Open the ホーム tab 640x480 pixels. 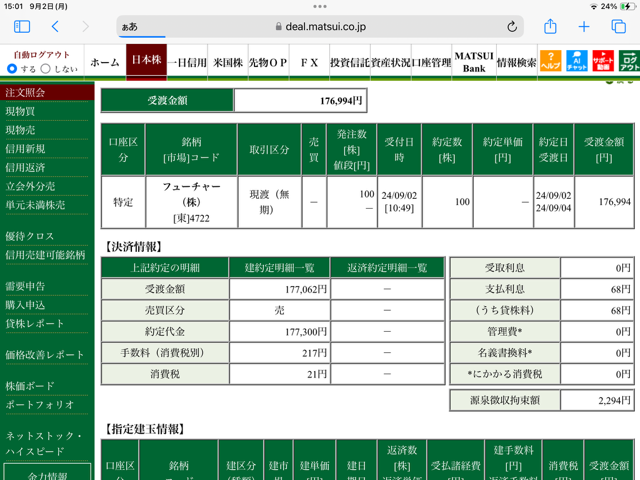pyautogui.click(x=105, y=62)
